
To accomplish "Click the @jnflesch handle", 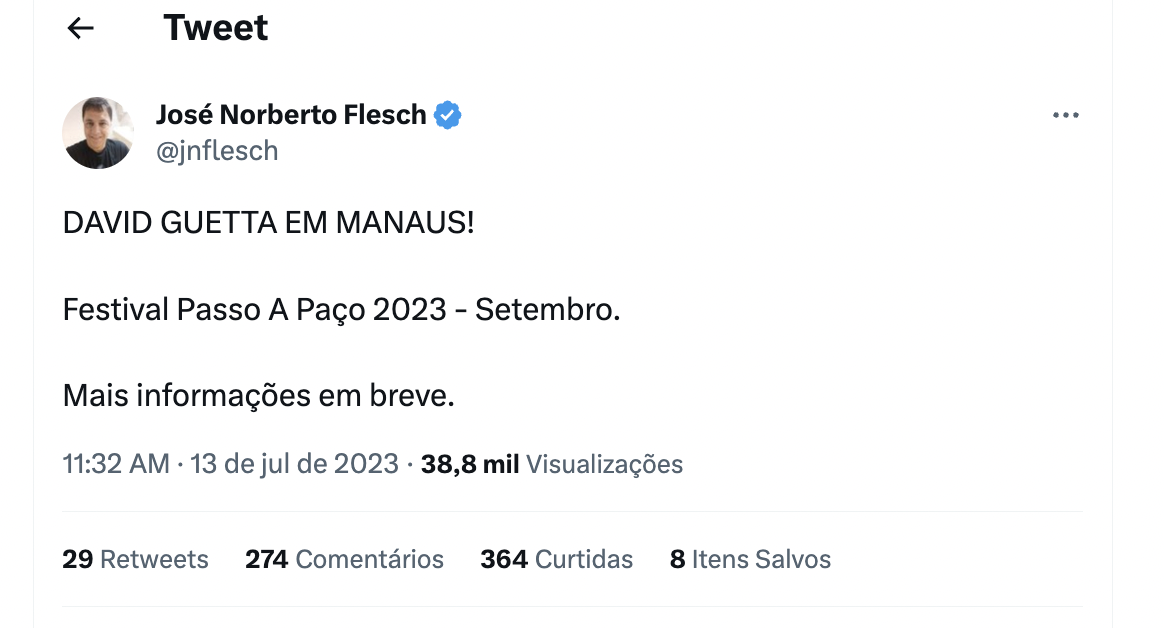I will (x=217, y=151).
